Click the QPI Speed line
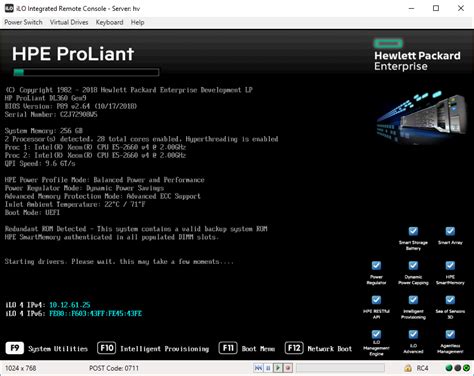Viewport: 474px width, 376px height. click(40, 164)
